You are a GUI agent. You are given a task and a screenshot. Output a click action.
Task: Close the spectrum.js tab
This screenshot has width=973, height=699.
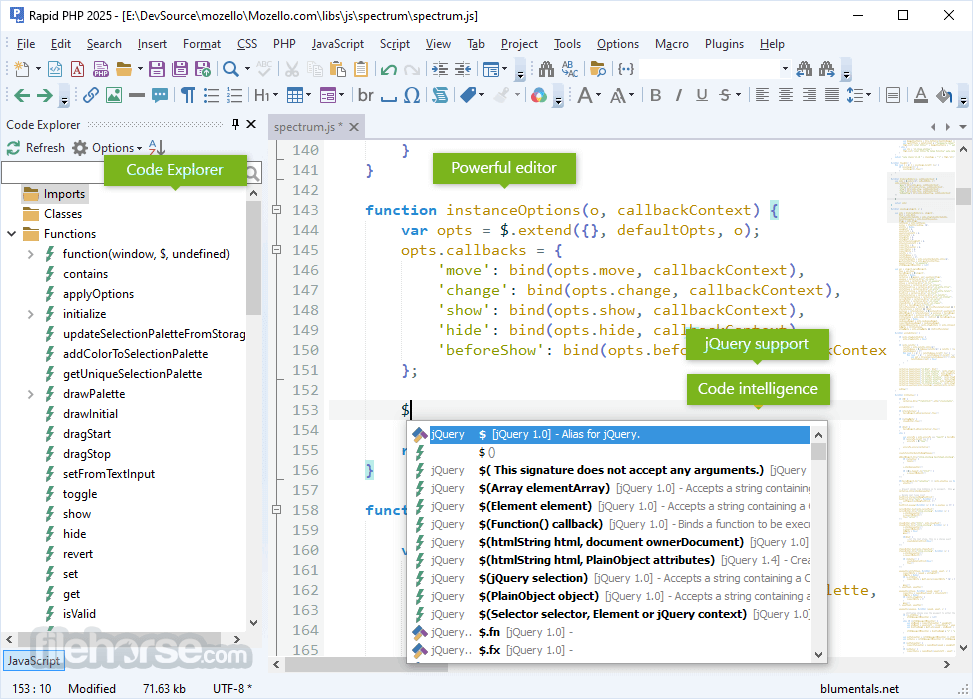[354, 127]
